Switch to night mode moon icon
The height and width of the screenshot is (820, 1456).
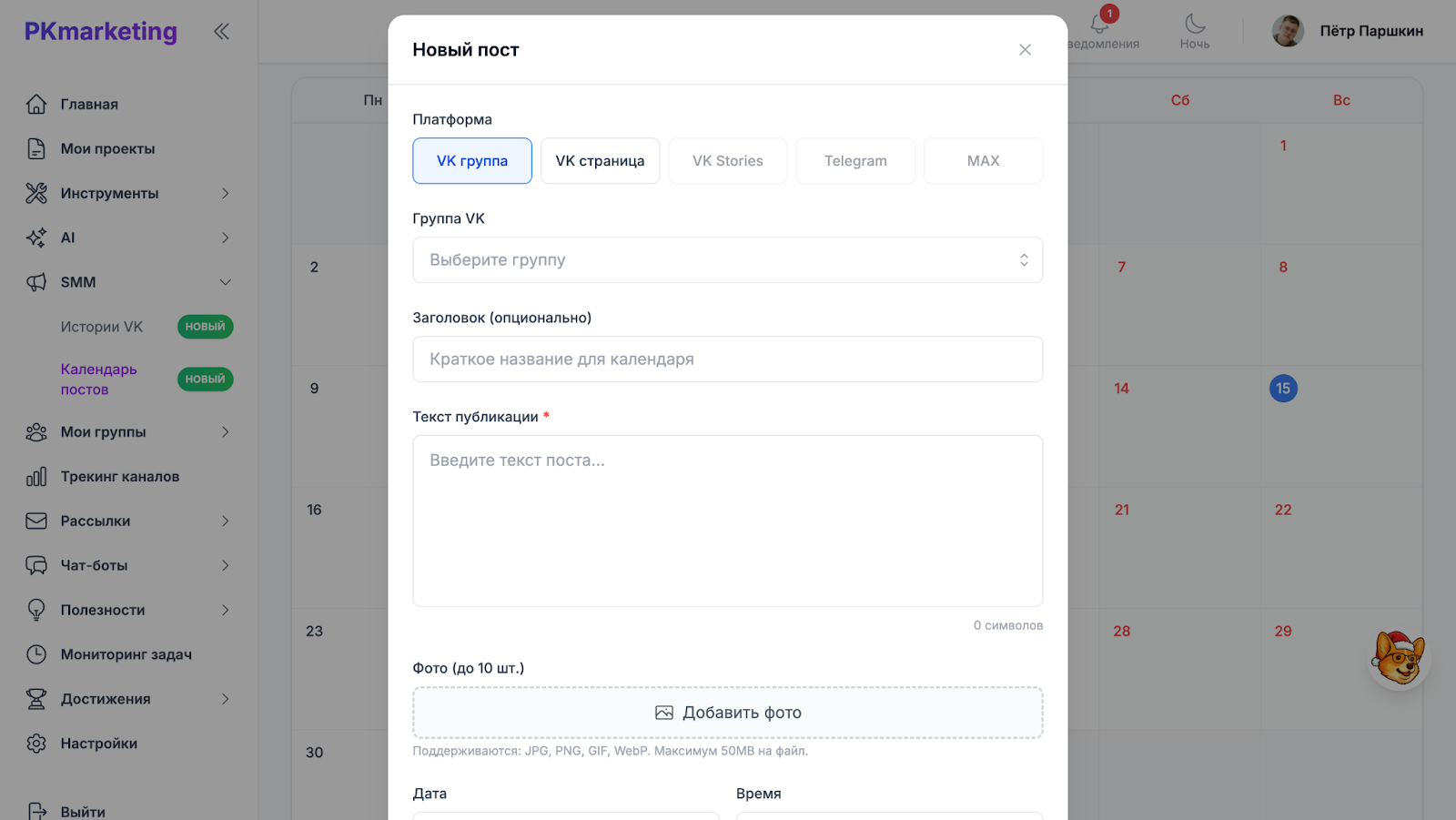click(x=1195, y=24)
